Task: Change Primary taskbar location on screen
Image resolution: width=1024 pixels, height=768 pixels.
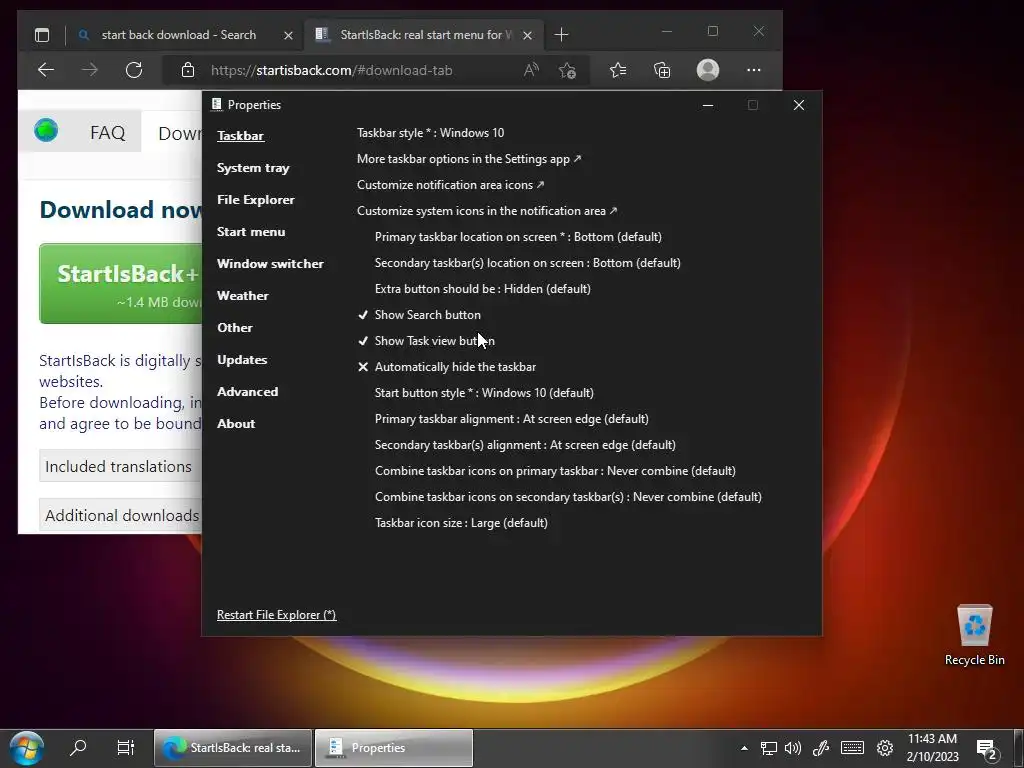Action: (518, 237)
